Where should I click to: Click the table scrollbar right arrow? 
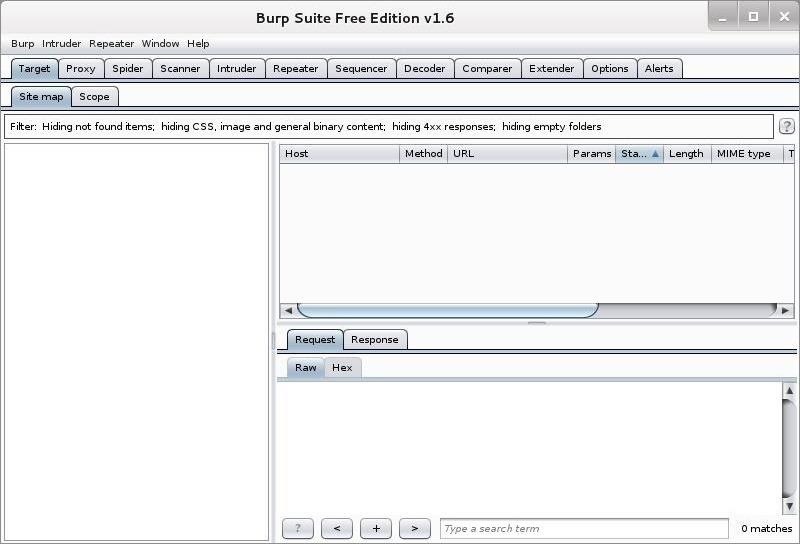click(785, 310)
